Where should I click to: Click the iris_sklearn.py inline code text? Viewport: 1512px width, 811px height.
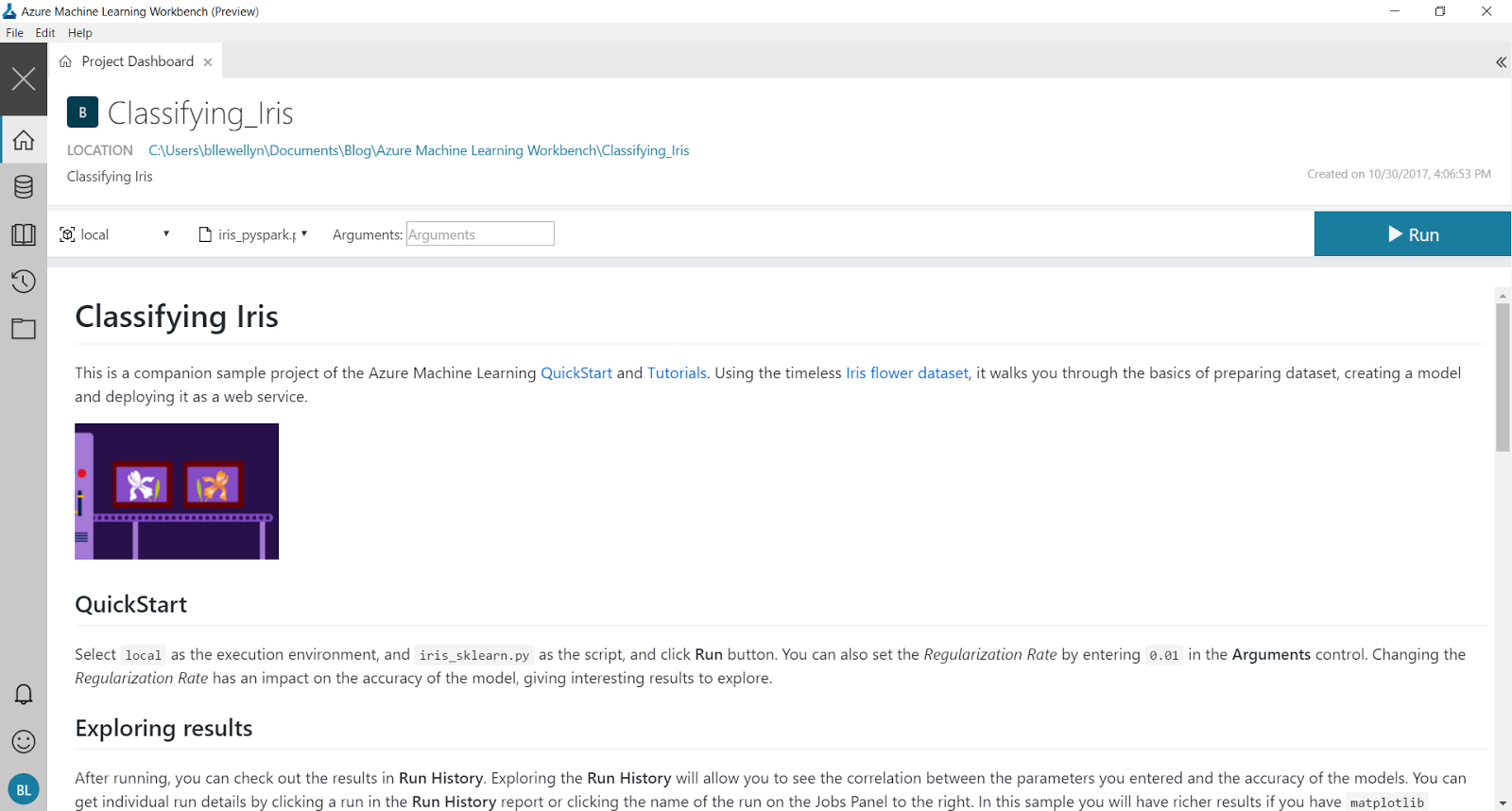pos(474,655)
